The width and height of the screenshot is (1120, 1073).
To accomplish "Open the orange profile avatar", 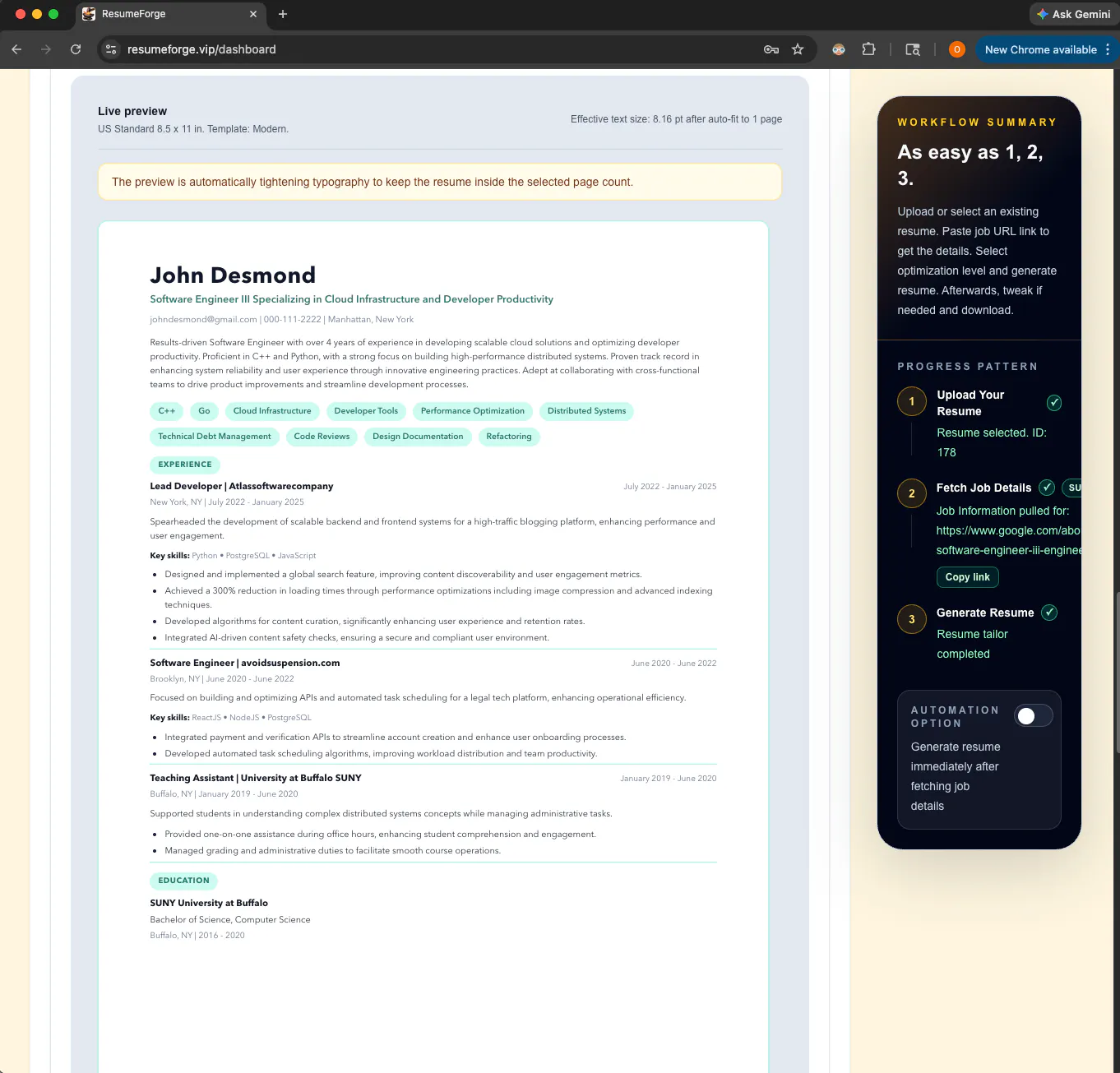I will coord(957,49).
